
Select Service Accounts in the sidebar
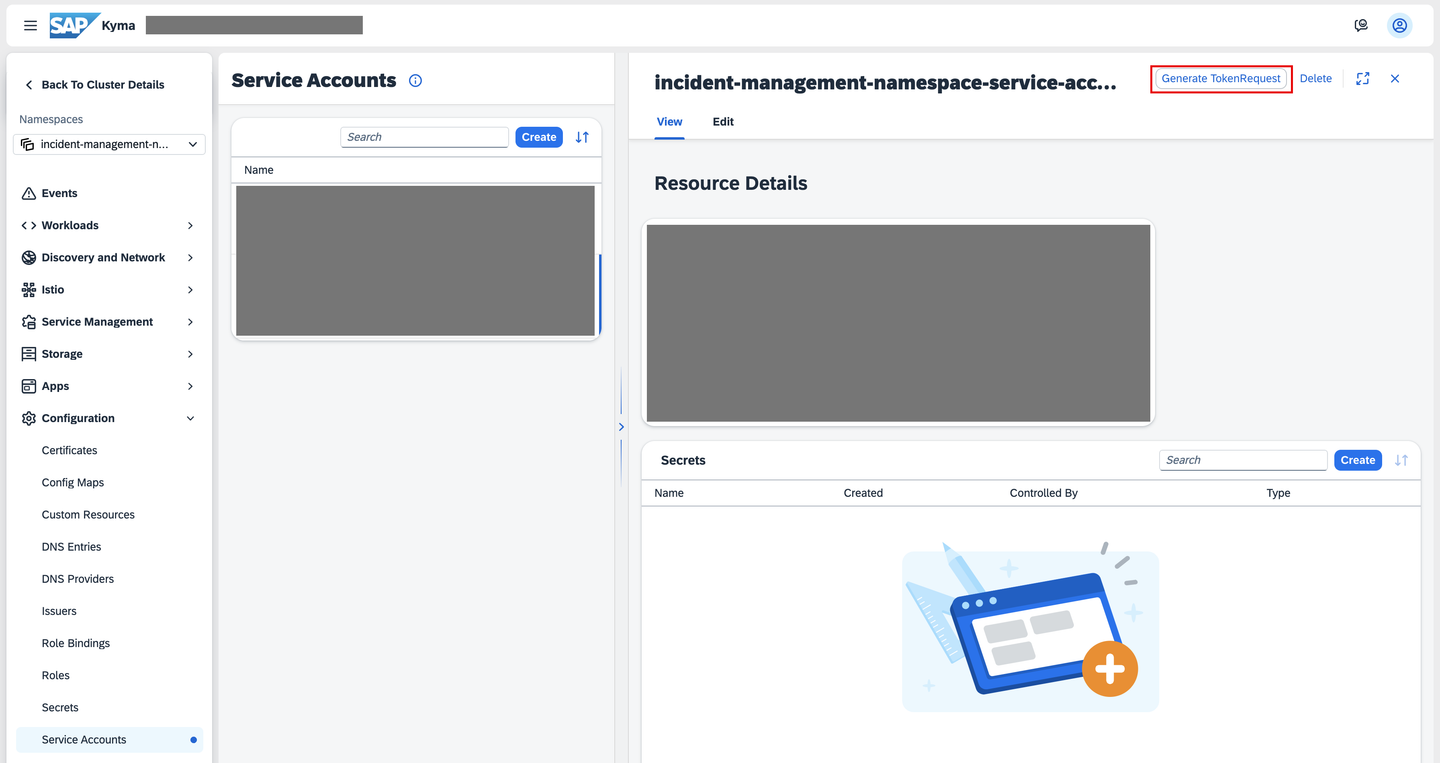109,739
